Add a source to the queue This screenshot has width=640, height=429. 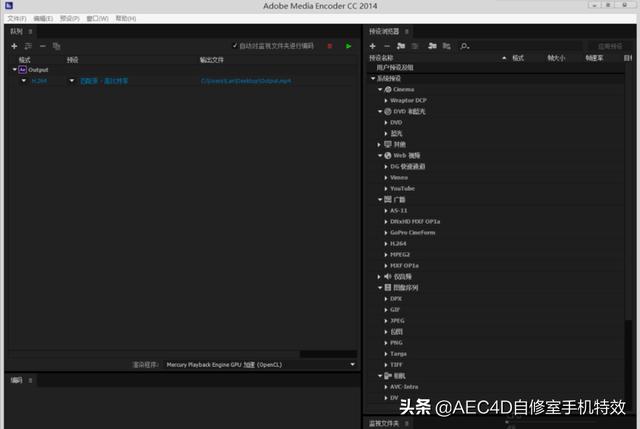click(14, 46)
